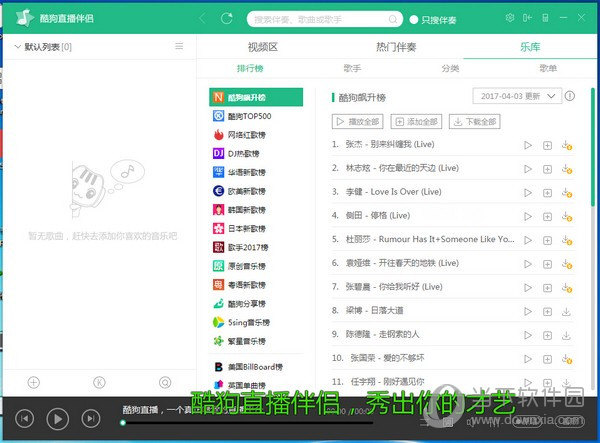Viewport: 600px width, 443px height.
Task: Click the back arrow in the header
Action: 202,18
